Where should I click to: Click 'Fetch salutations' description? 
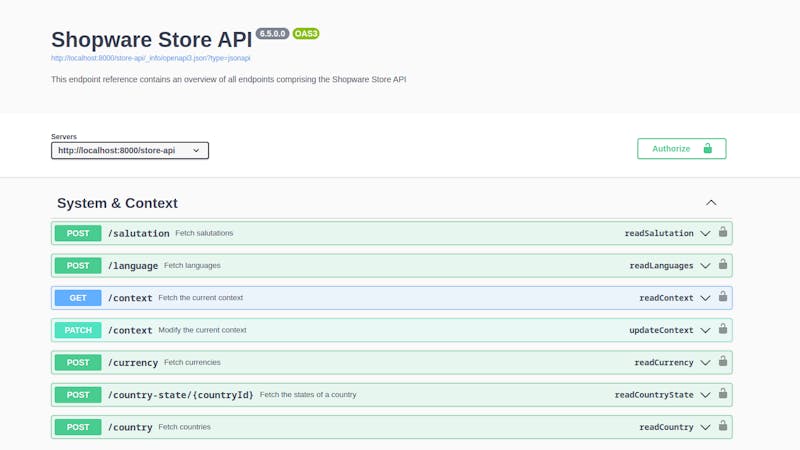(x=204, y=233)
